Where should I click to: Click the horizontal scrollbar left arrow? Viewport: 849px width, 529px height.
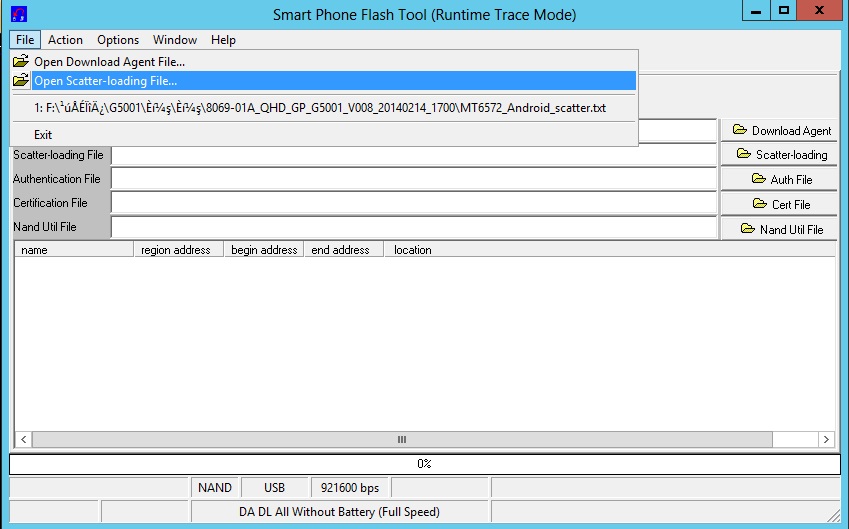[x=23, y=439]
